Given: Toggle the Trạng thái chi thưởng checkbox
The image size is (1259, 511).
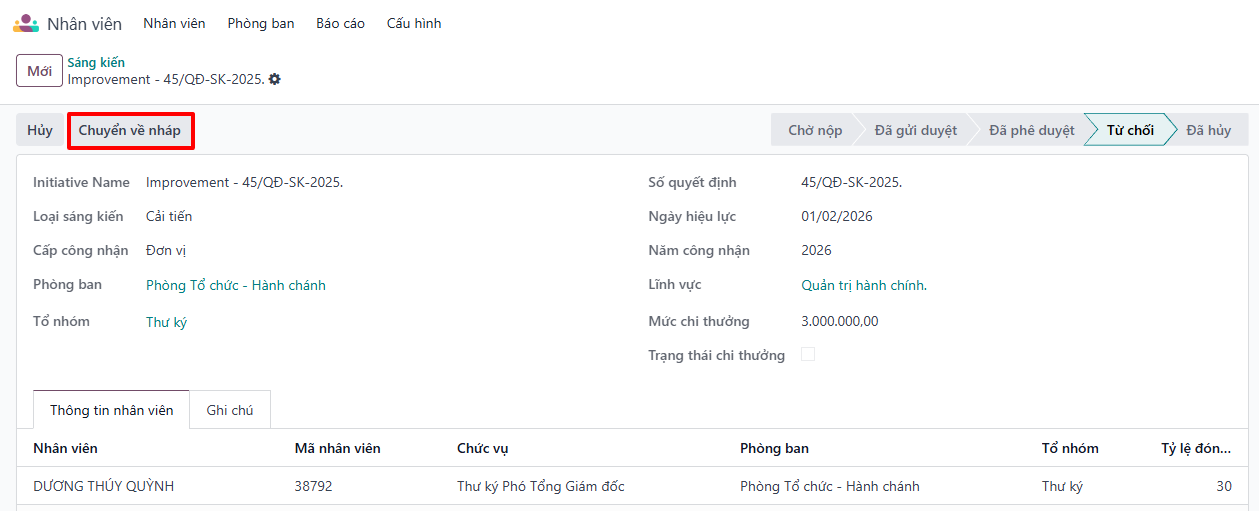Looking at the screenshot, I should tap(808, 354).
